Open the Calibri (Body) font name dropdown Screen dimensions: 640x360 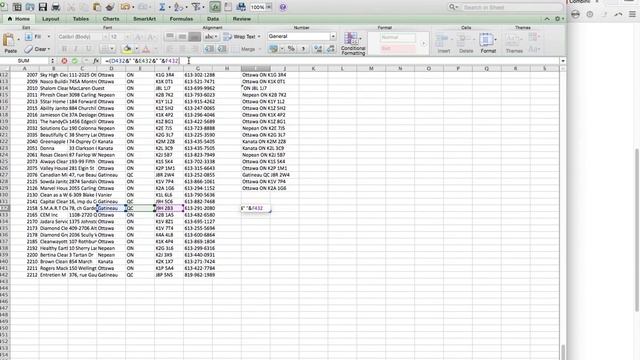(105, 37)
